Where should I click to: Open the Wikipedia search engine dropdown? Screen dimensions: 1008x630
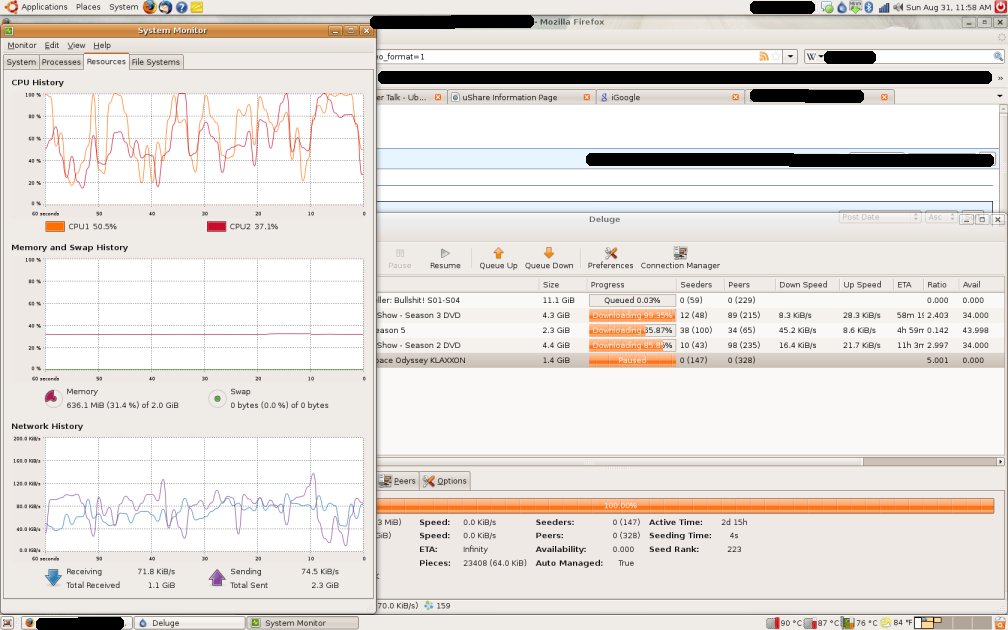click(814, 57)
